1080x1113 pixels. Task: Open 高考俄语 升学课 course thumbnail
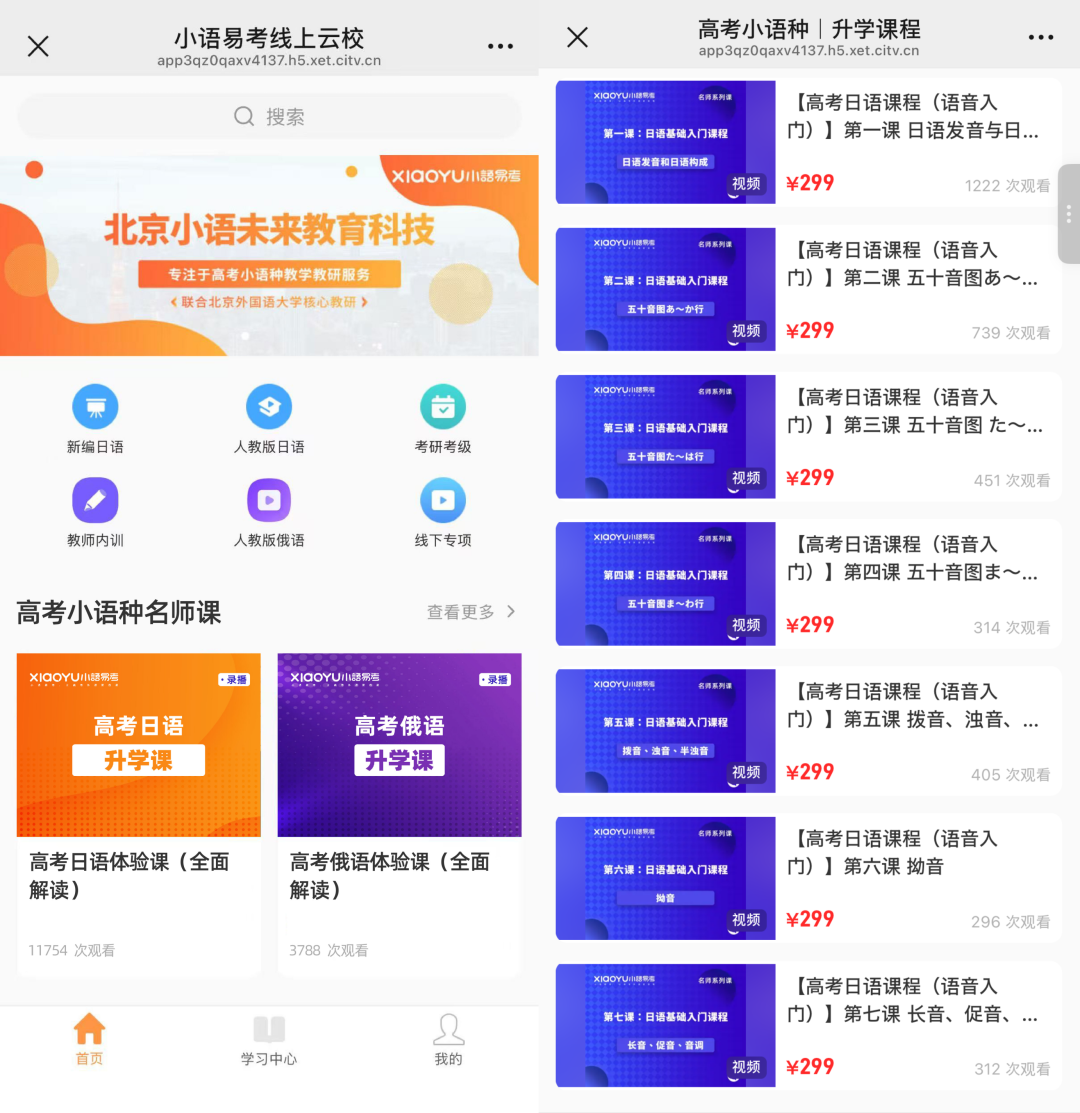400,745
